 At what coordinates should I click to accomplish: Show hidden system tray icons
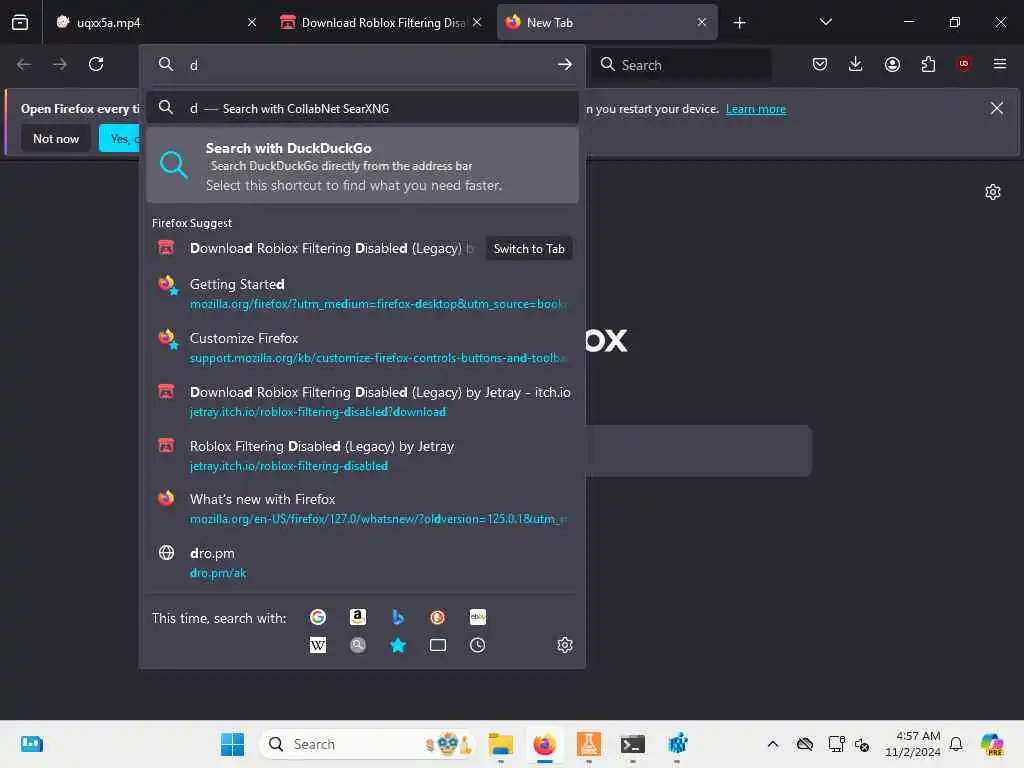click(773, 744)
